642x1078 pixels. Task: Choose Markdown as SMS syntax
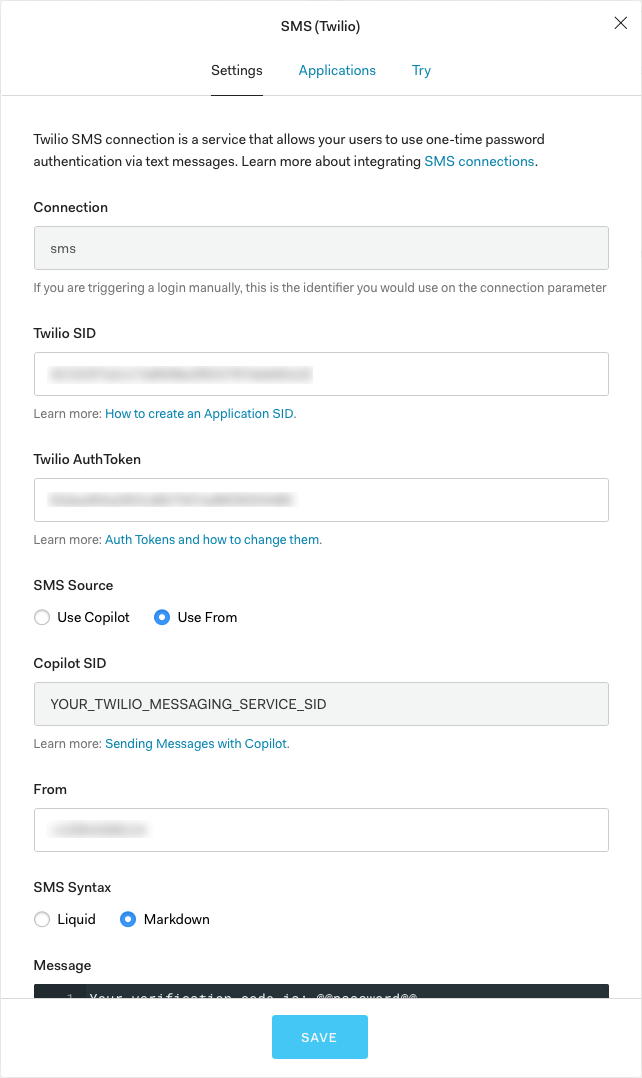[x=128, y=919]
